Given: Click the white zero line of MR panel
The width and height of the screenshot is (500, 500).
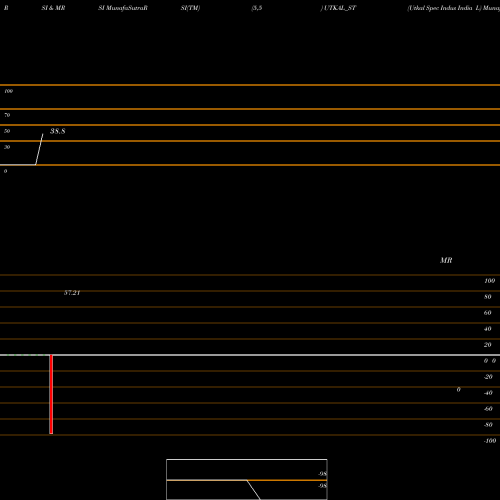Looking at the screenshot, I should (x=250, y=355).
